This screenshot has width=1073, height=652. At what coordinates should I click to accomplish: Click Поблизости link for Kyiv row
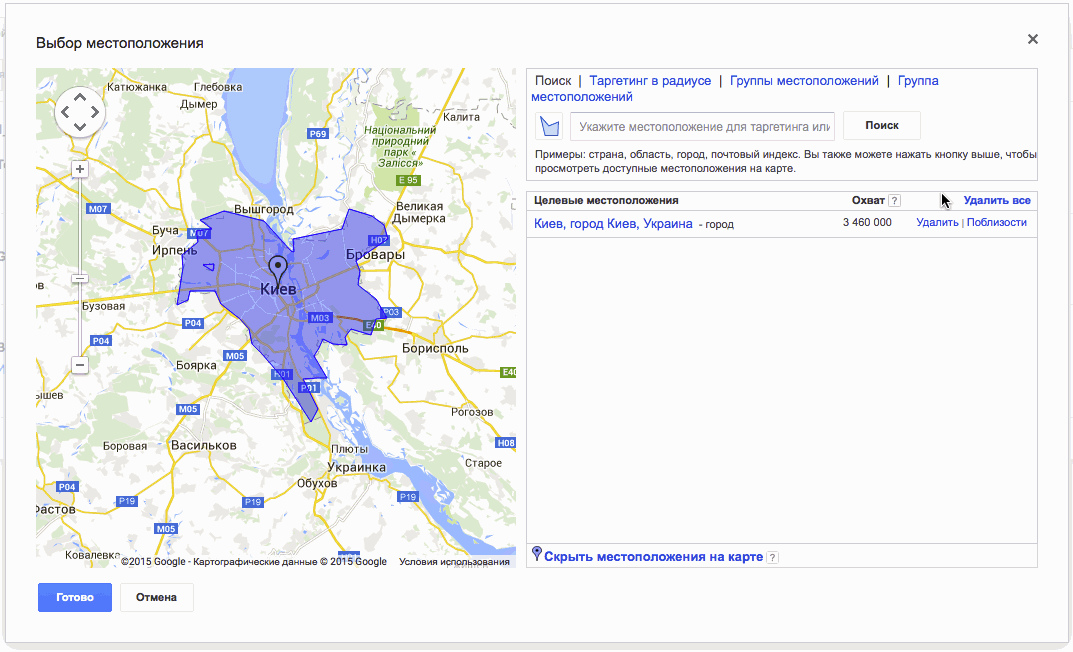pos(996,222)
